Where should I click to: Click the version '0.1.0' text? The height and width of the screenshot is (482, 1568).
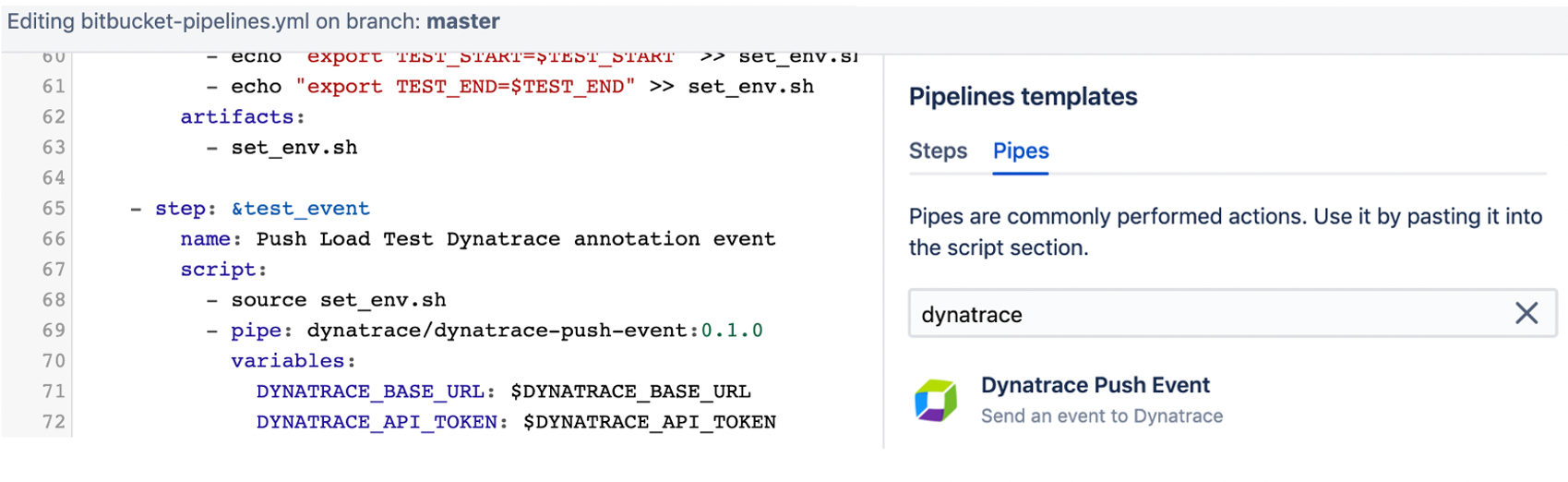pos(732,331)
